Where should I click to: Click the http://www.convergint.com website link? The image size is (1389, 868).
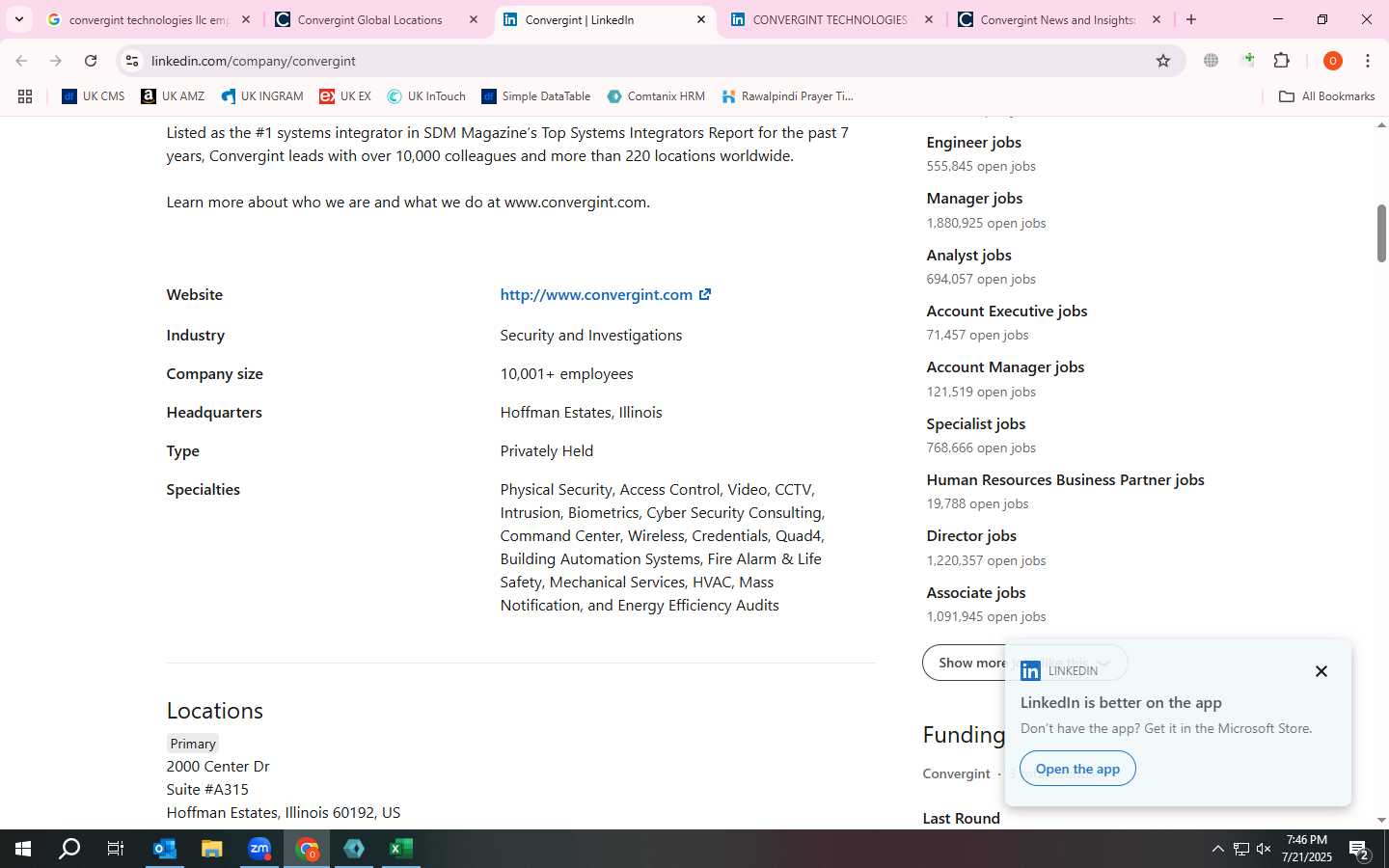[x=596, y=294]
